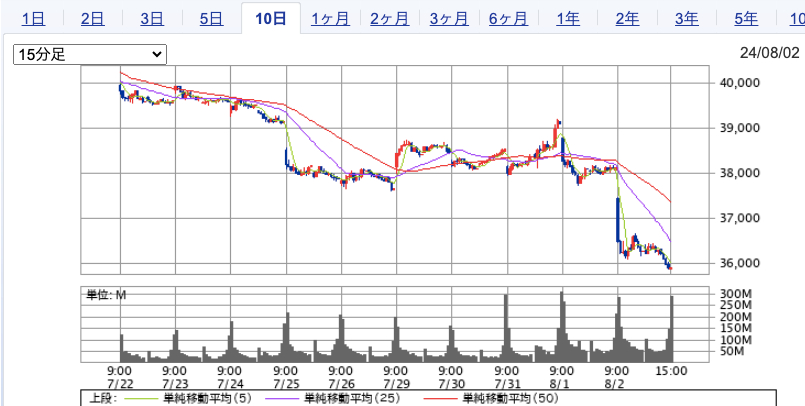805x406 pixels.
Task: Click the 7/23 date axis label
Action: coord(175,383)
